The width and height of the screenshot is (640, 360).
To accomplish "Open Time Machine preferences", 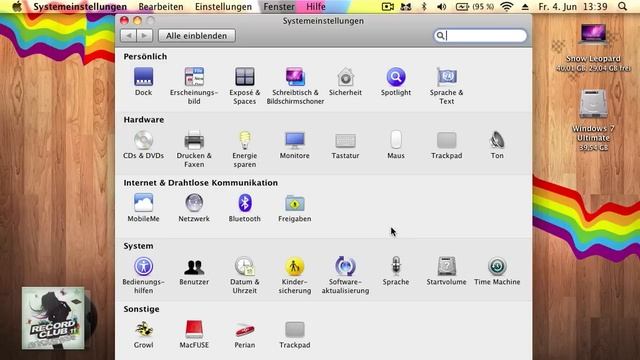I will pos(497,271).
